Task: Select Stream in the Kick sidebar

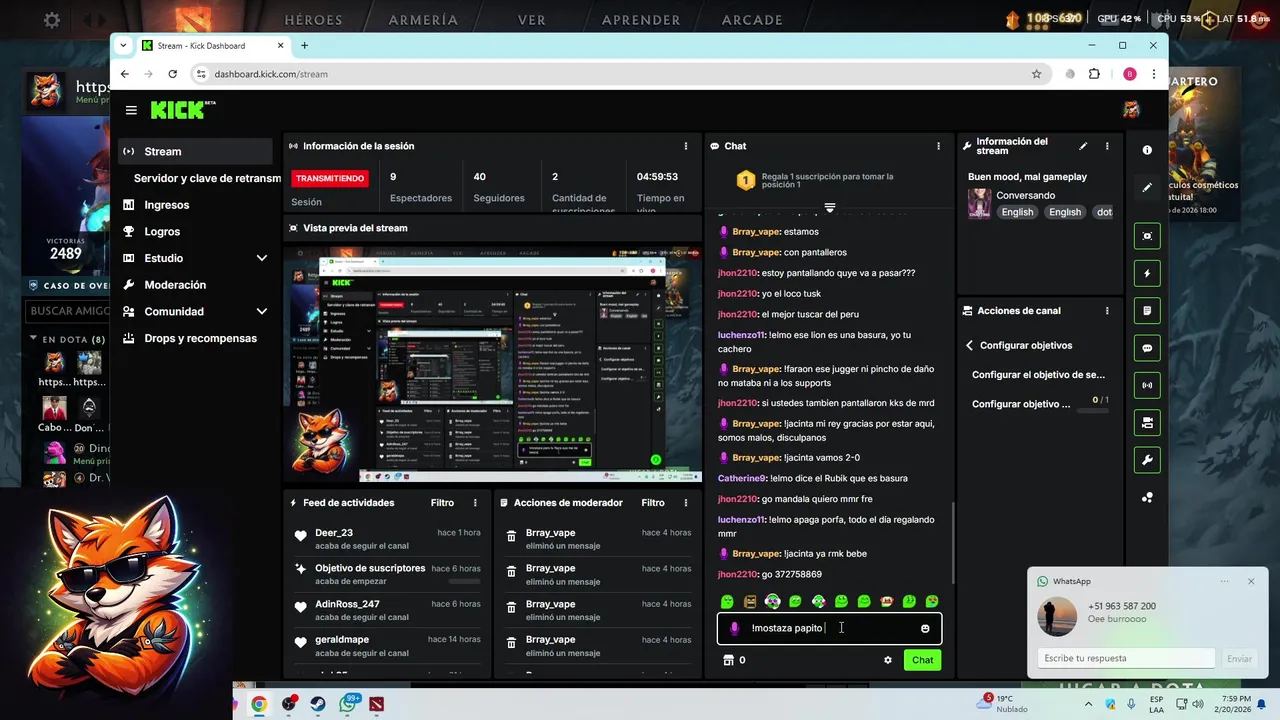Action: pos(195,151)
